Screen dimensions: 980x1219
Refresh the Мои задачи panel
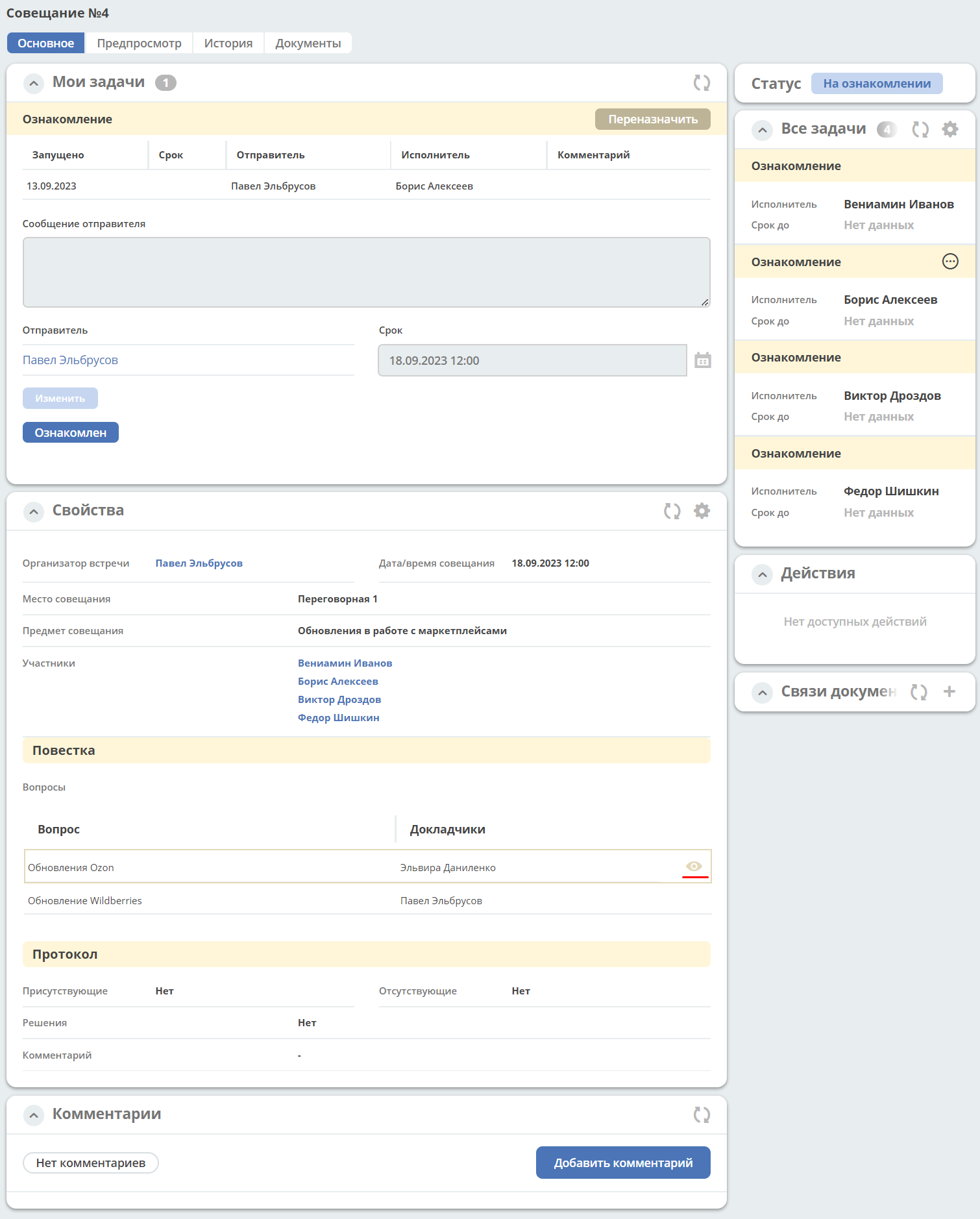702,82
